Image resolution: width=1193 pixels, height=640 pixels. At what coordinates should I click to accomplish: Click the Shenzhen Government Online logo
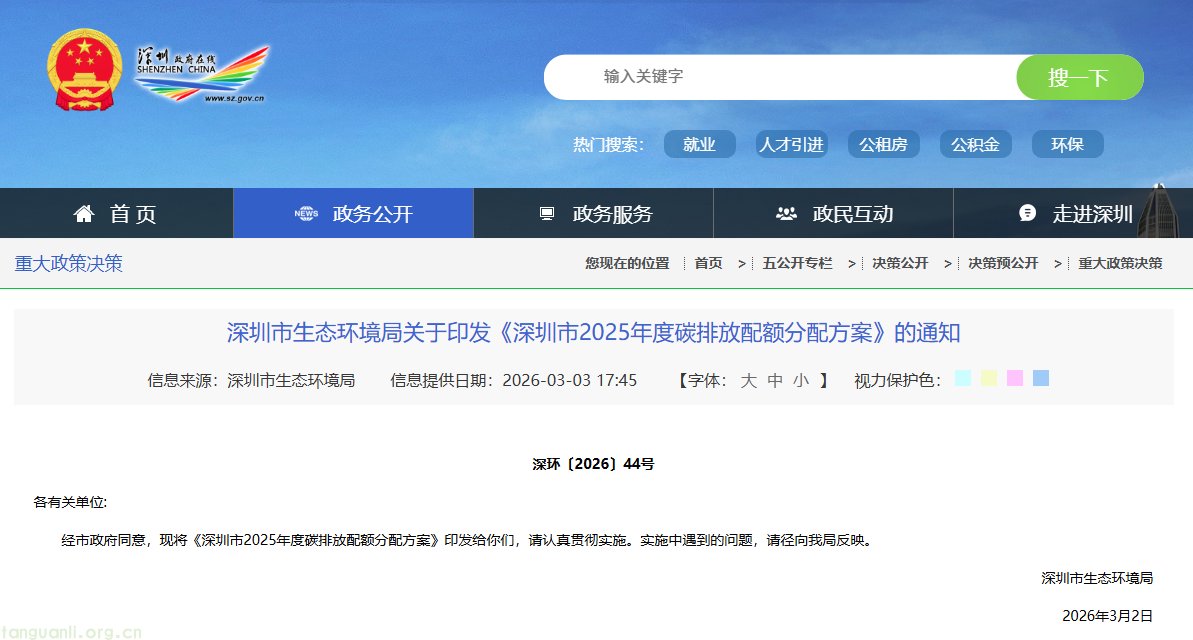point(202,73)
